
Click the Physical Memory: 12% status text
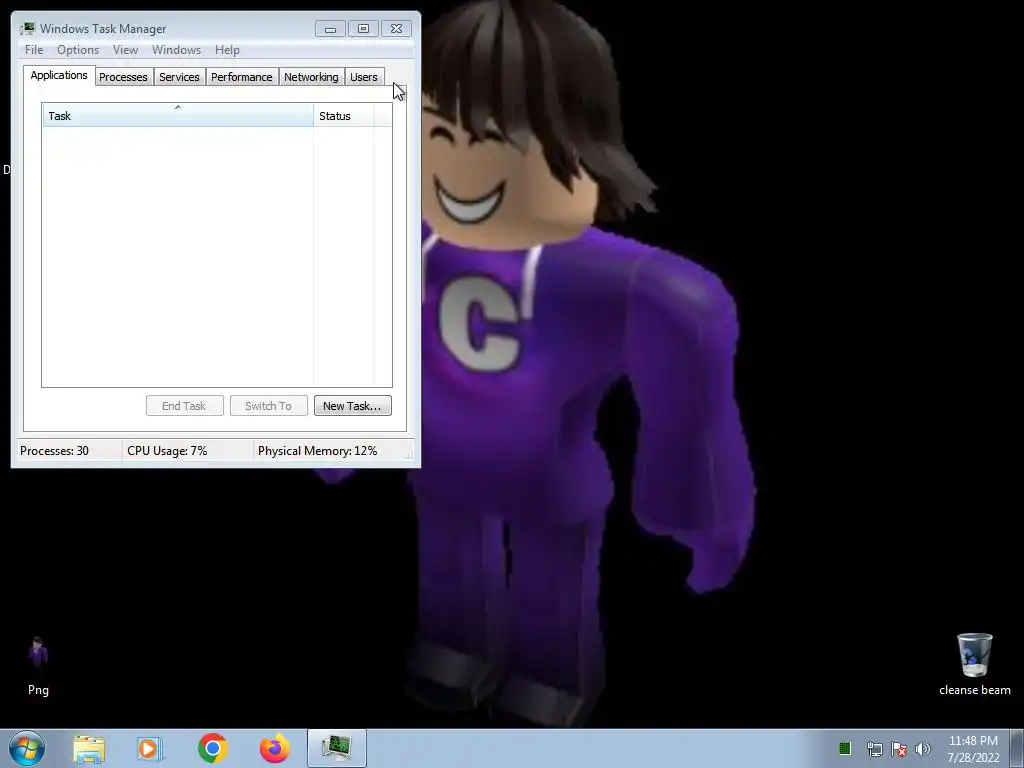(317, 451)
